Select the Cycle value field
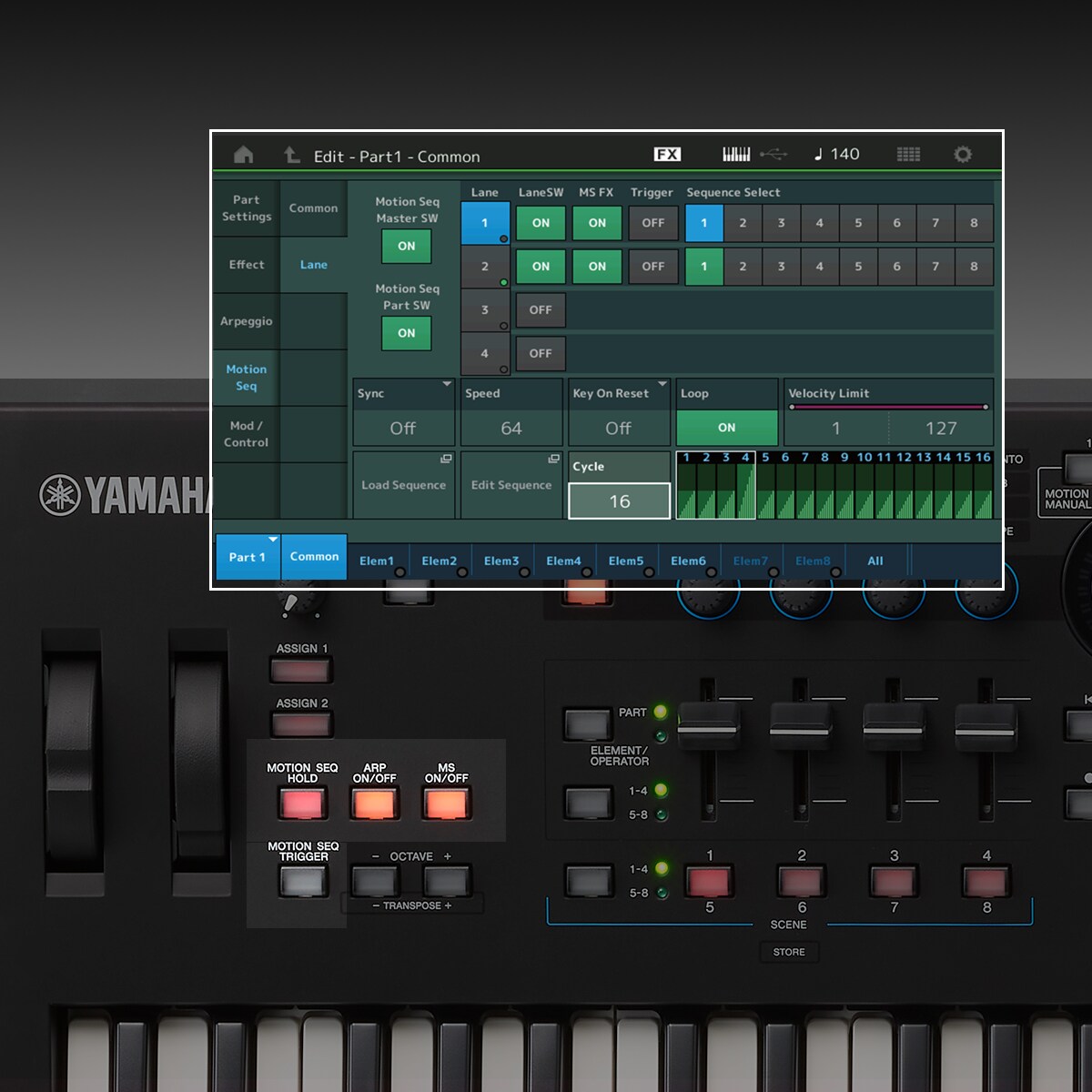 [620, 501]
